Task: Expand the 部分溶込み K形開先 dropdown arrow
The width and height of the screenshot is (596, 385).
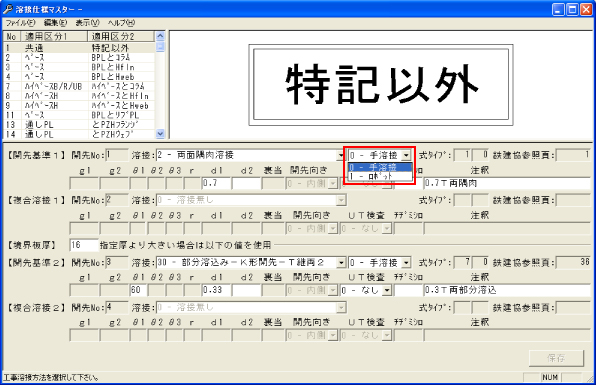Action: (x=341, y=263)
